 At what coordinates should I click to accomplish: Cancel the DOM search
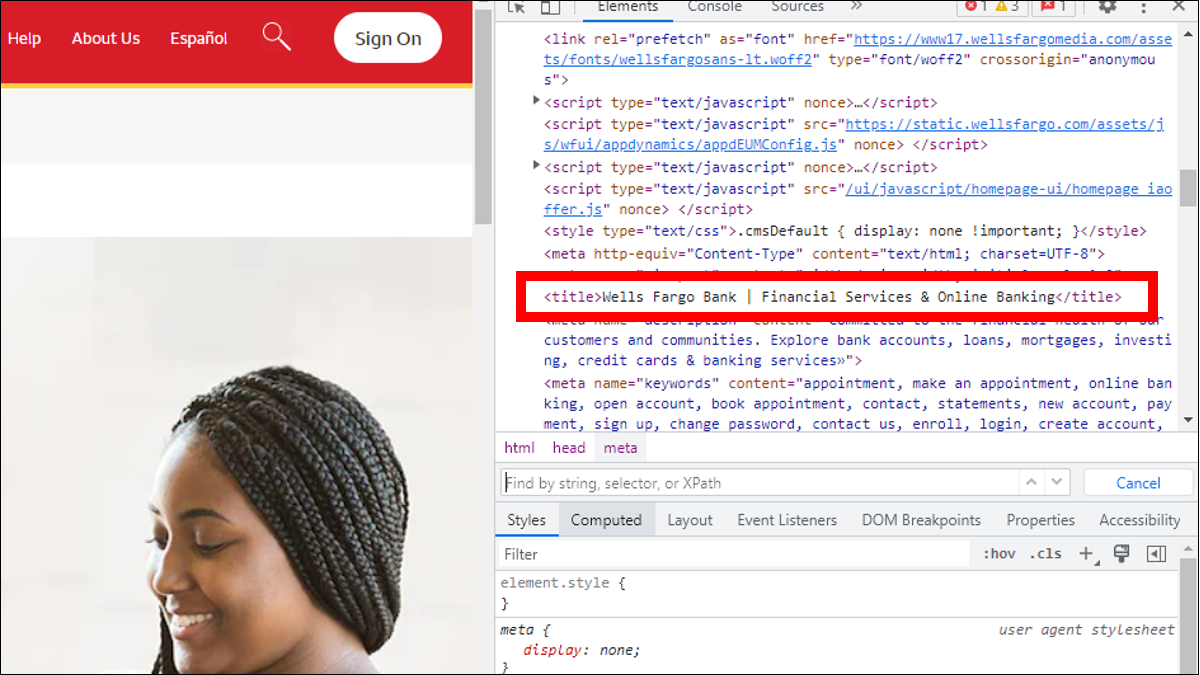[1138, 483]
